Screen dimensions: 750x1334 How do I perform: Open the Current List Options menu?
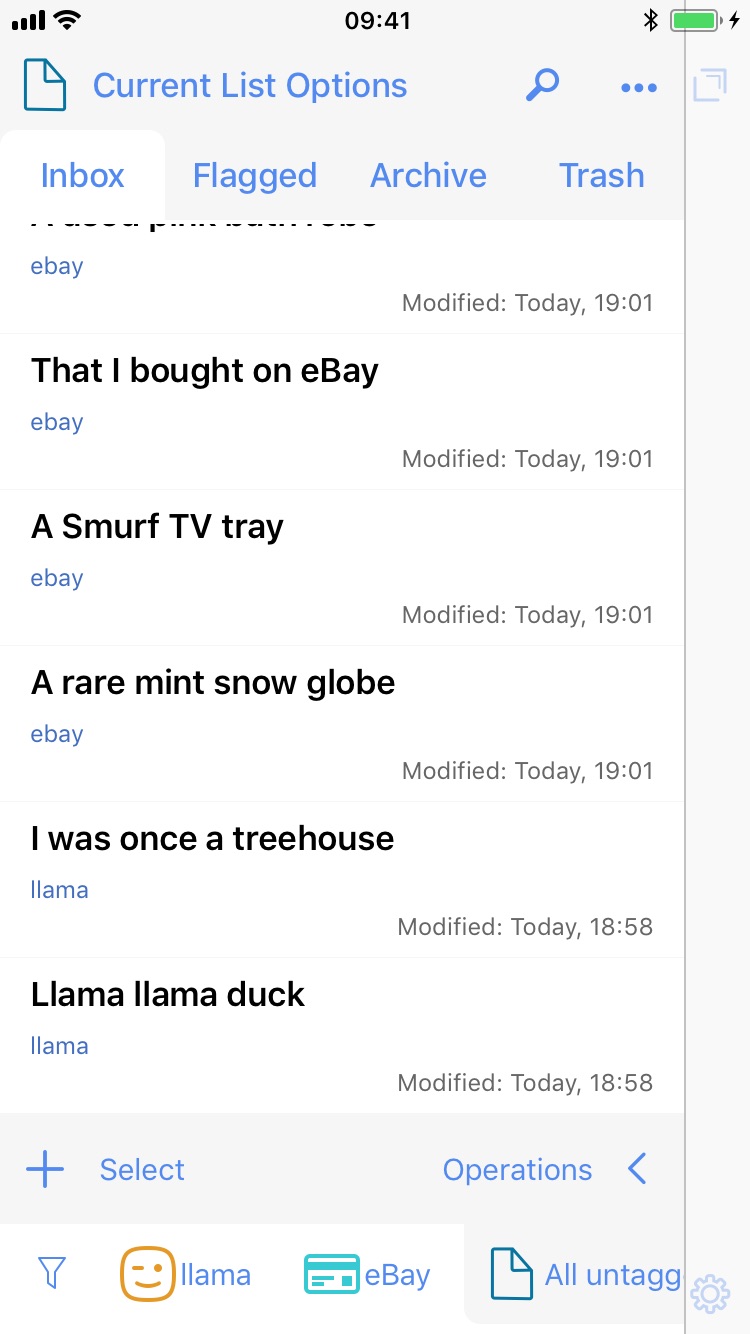(250, 86)
